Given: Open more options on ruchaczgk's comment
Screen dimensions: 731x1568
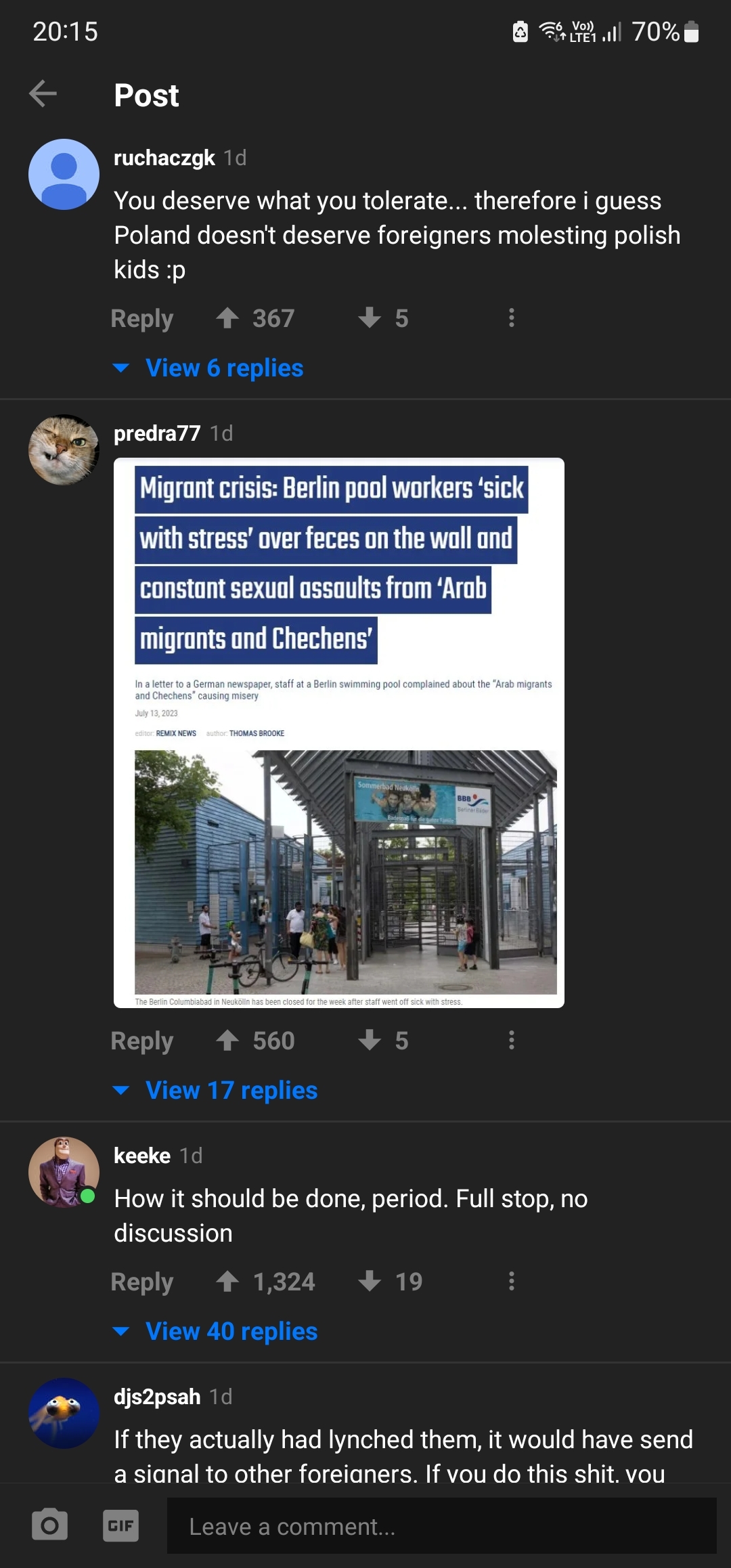Looking at the screenshot, I should [x=512, y=318].
